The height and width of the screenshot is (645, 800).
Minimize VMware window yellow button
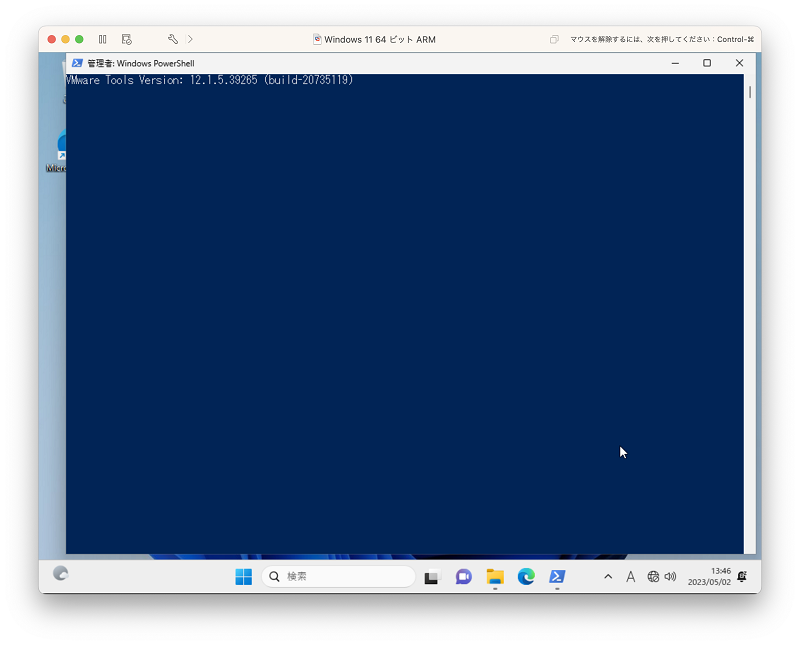[65, 39]
